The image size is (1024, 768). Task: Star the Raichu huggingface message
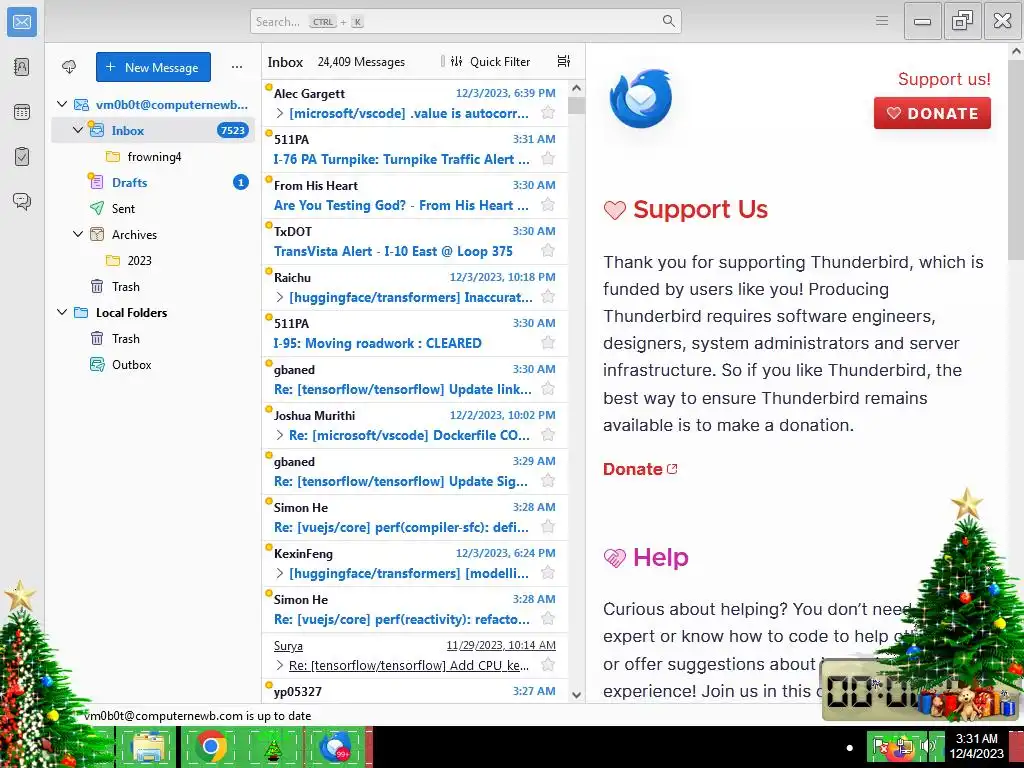[548, 297]
